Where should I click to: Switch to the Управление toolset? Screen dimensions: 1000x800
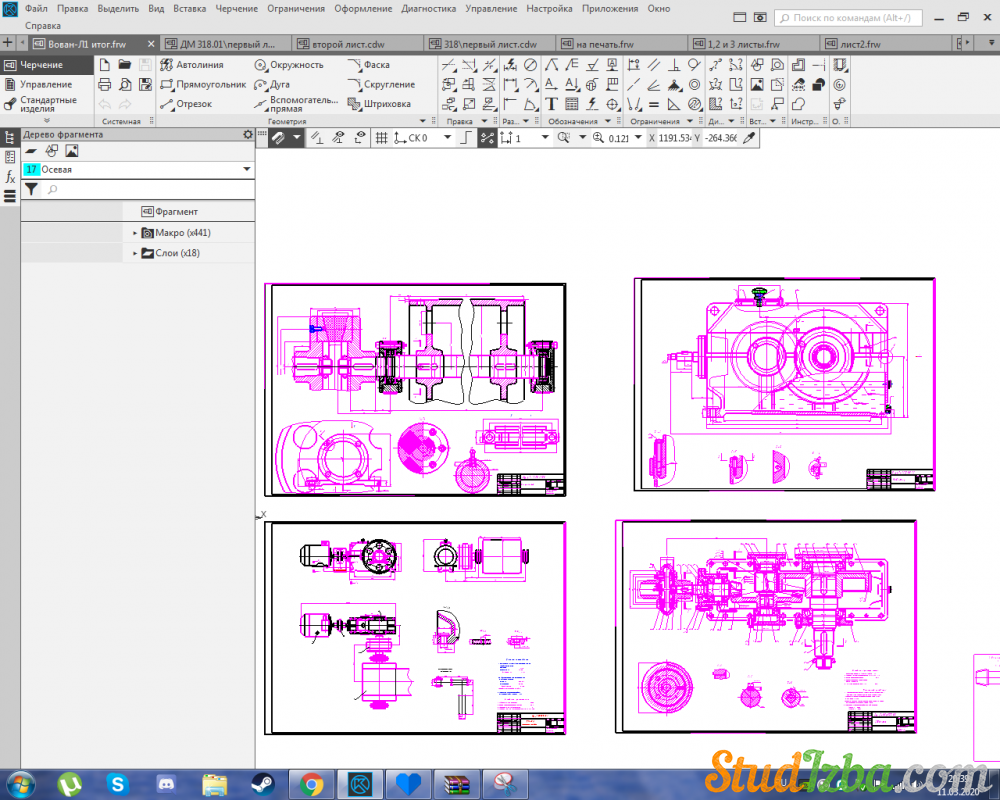[x=45, y=85]
